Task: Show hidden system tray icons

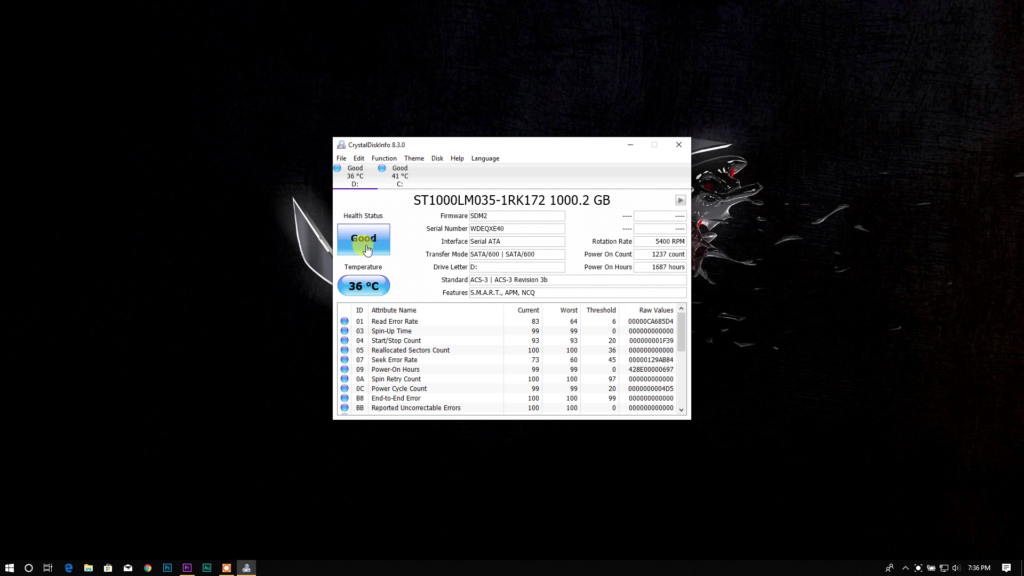Action: [905, 568]
